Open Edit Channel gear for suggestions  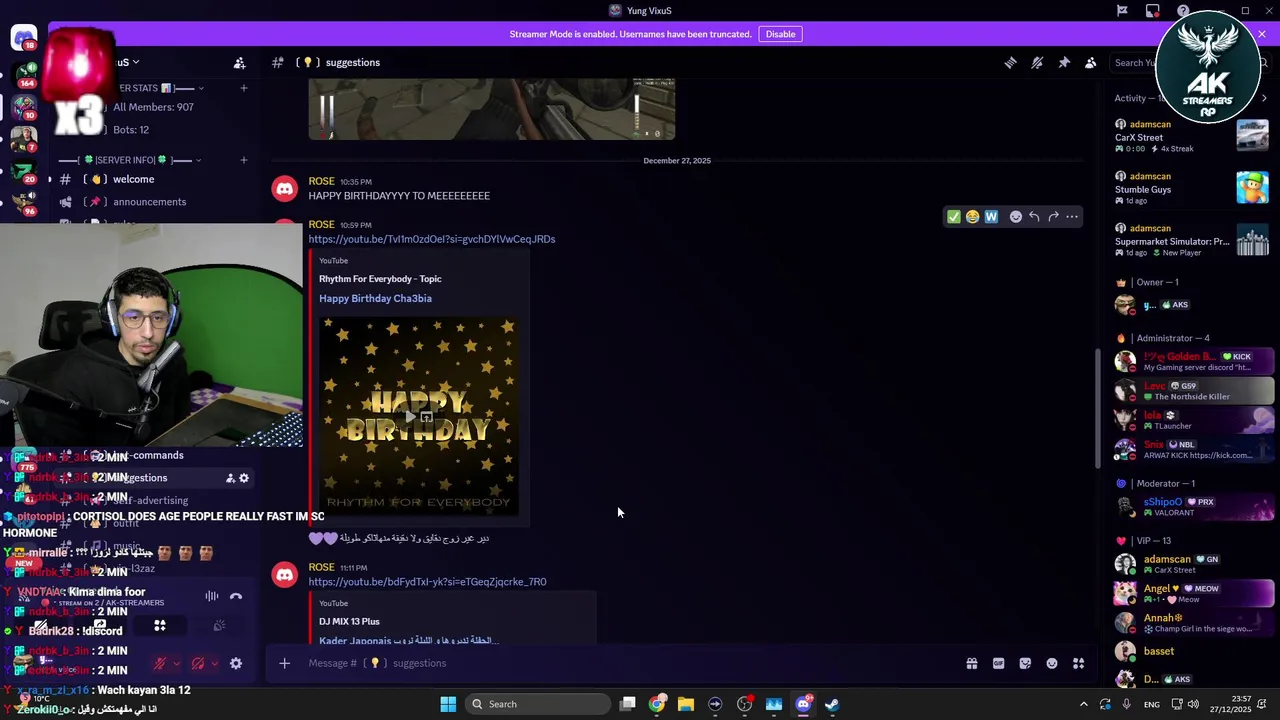244,478
